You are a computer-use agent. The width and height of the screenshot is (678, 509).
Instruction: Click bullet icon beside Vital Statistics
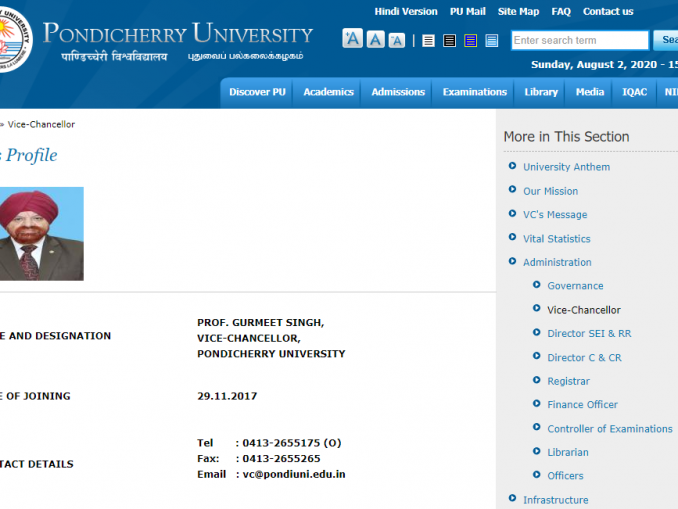pyautogui.click(x=512, y=237)
